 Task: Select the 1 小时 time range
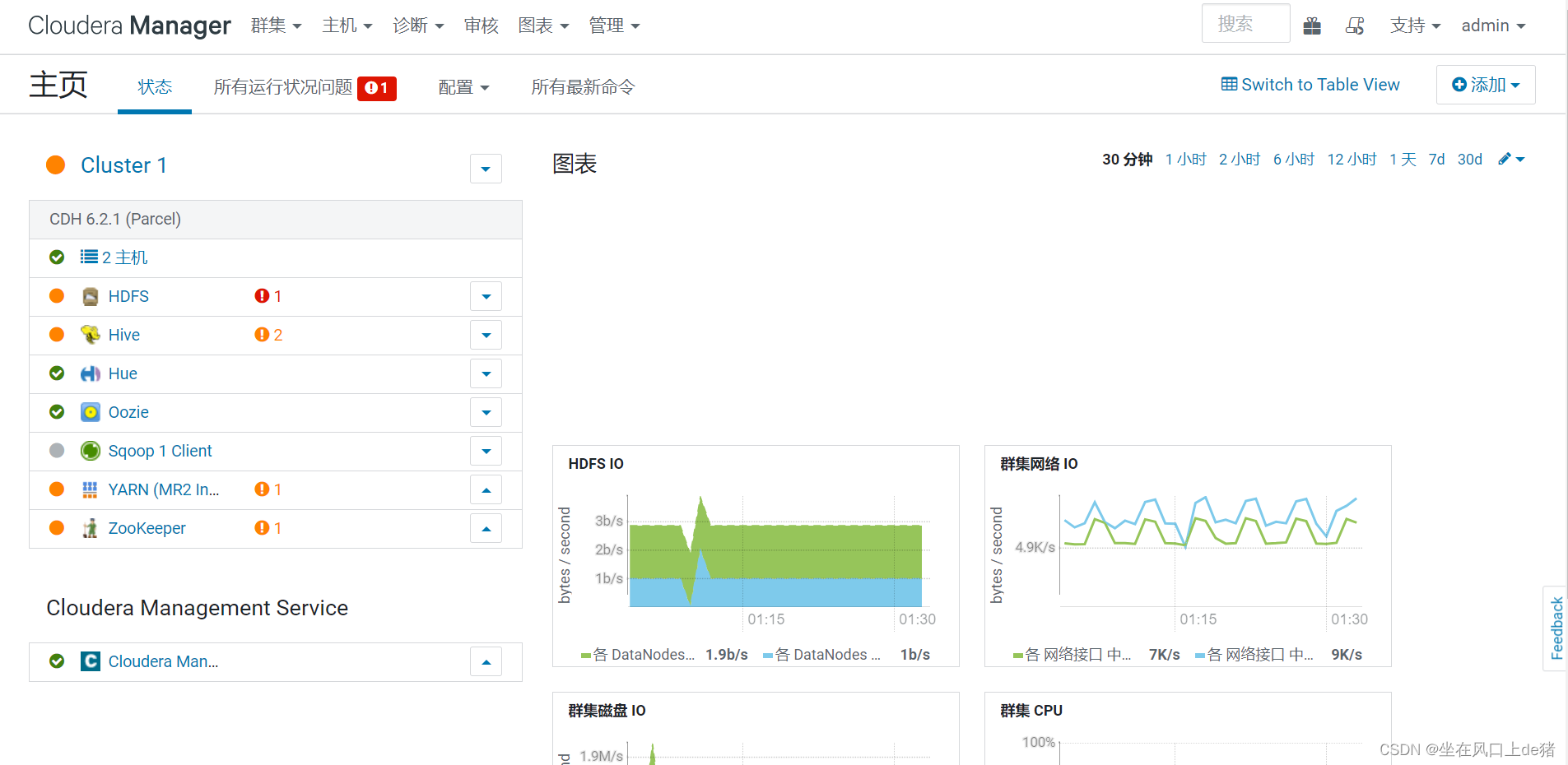tap(1185, 160)
